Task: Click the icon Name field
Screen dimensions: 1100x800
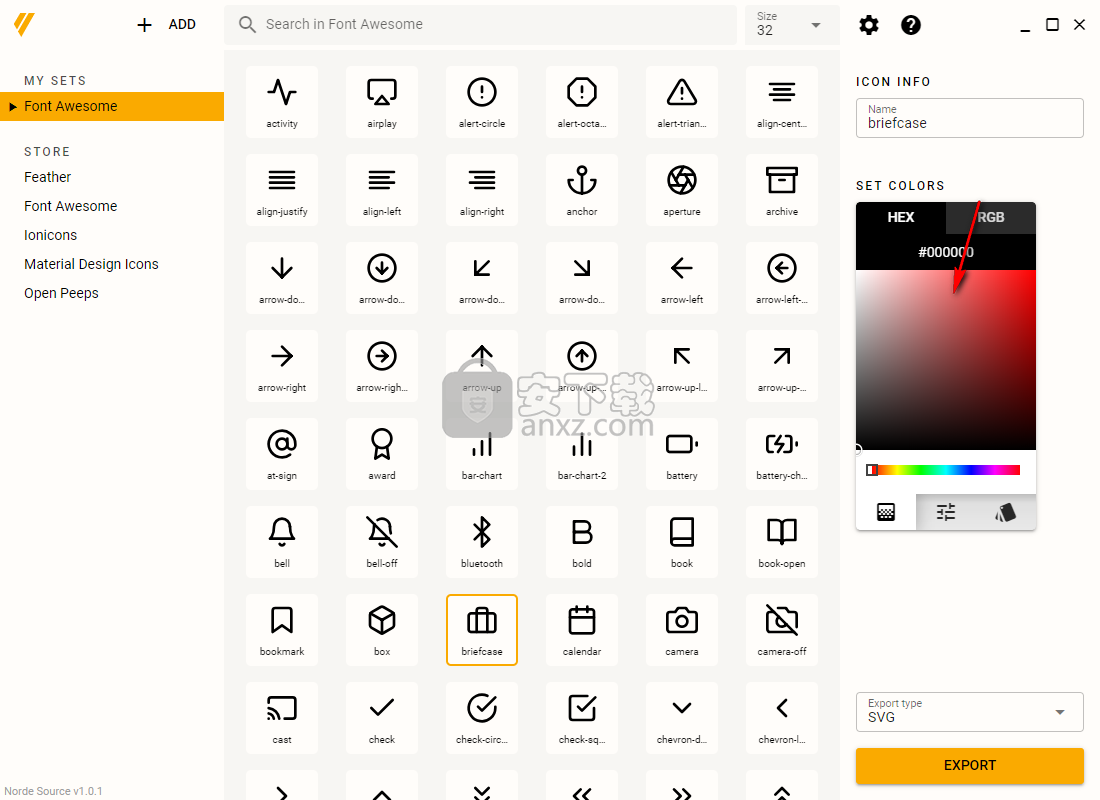Action: [x=970, y=118]
